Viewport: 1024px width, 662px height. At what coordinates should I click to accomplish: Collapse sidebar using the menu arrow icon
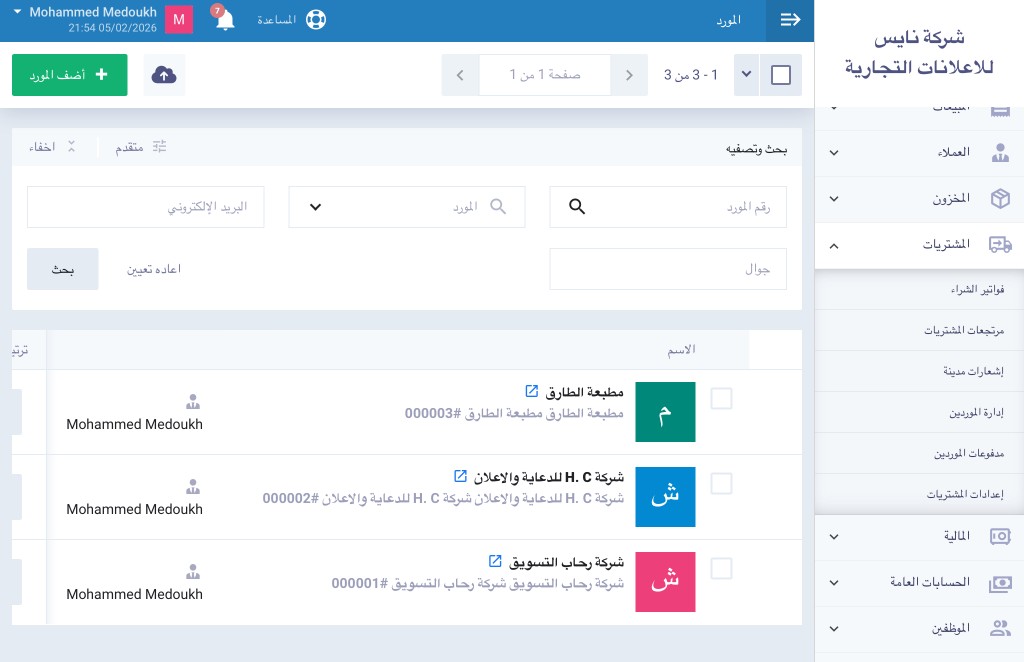pyautogui.click(x=790, y=20)
